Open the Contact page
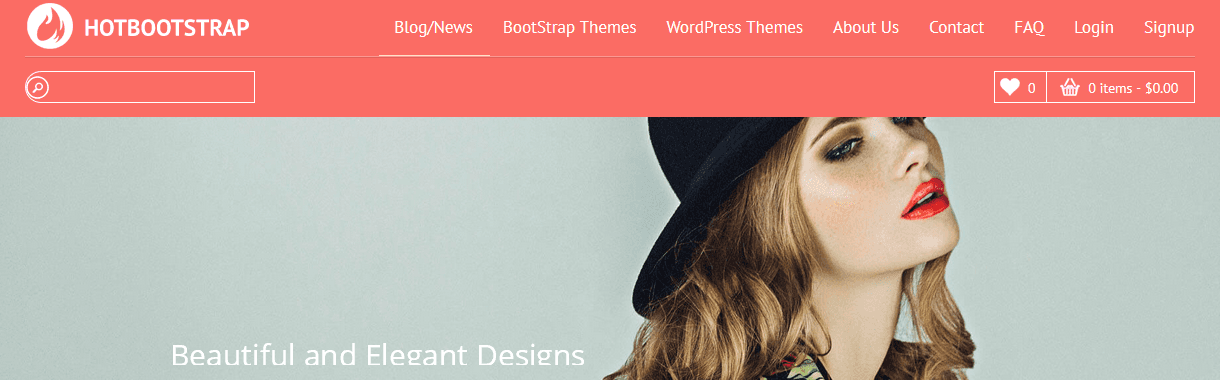Screen dimensions: 1220x380 (956, 27)
